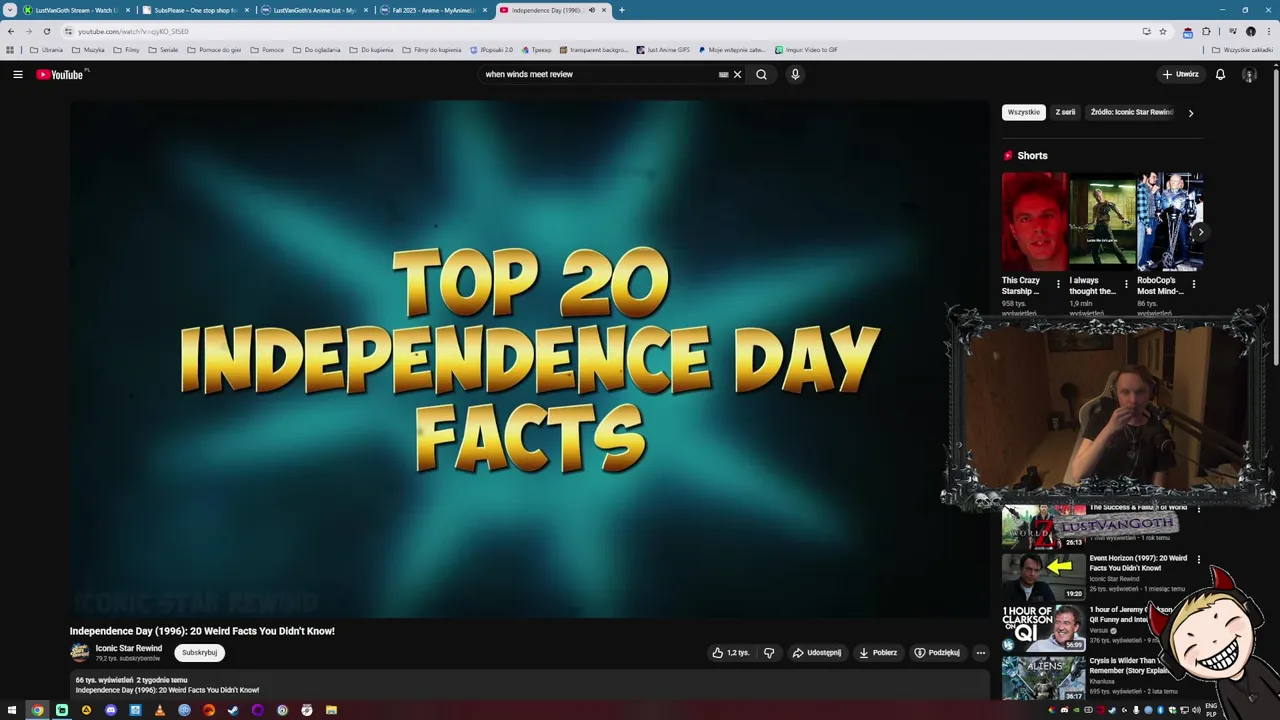Screen dimensions: 1280x720
Task: Switch to the SubsPlease browser tab
Action: 195,10
